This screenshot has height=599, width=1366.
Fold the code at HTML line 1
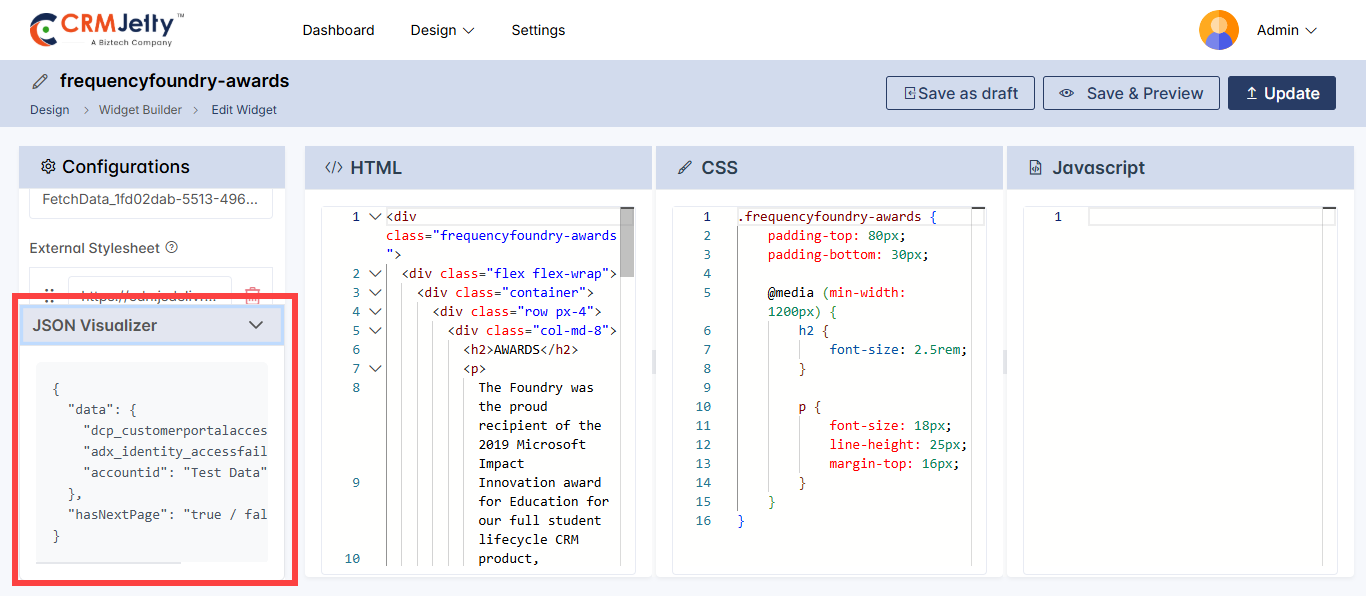(375, 217)
